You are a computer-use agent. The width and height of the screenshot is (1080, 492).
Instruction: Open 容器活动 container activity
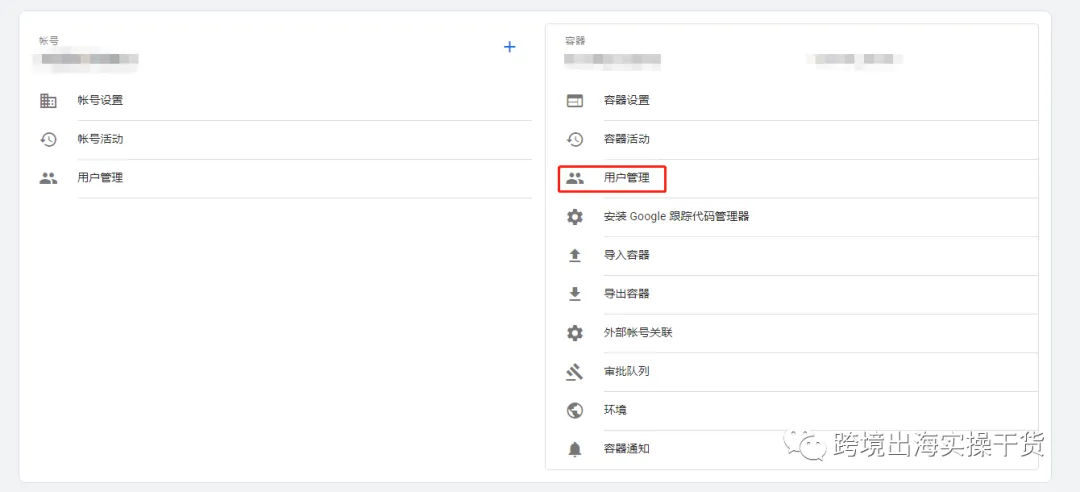(627, 139)
